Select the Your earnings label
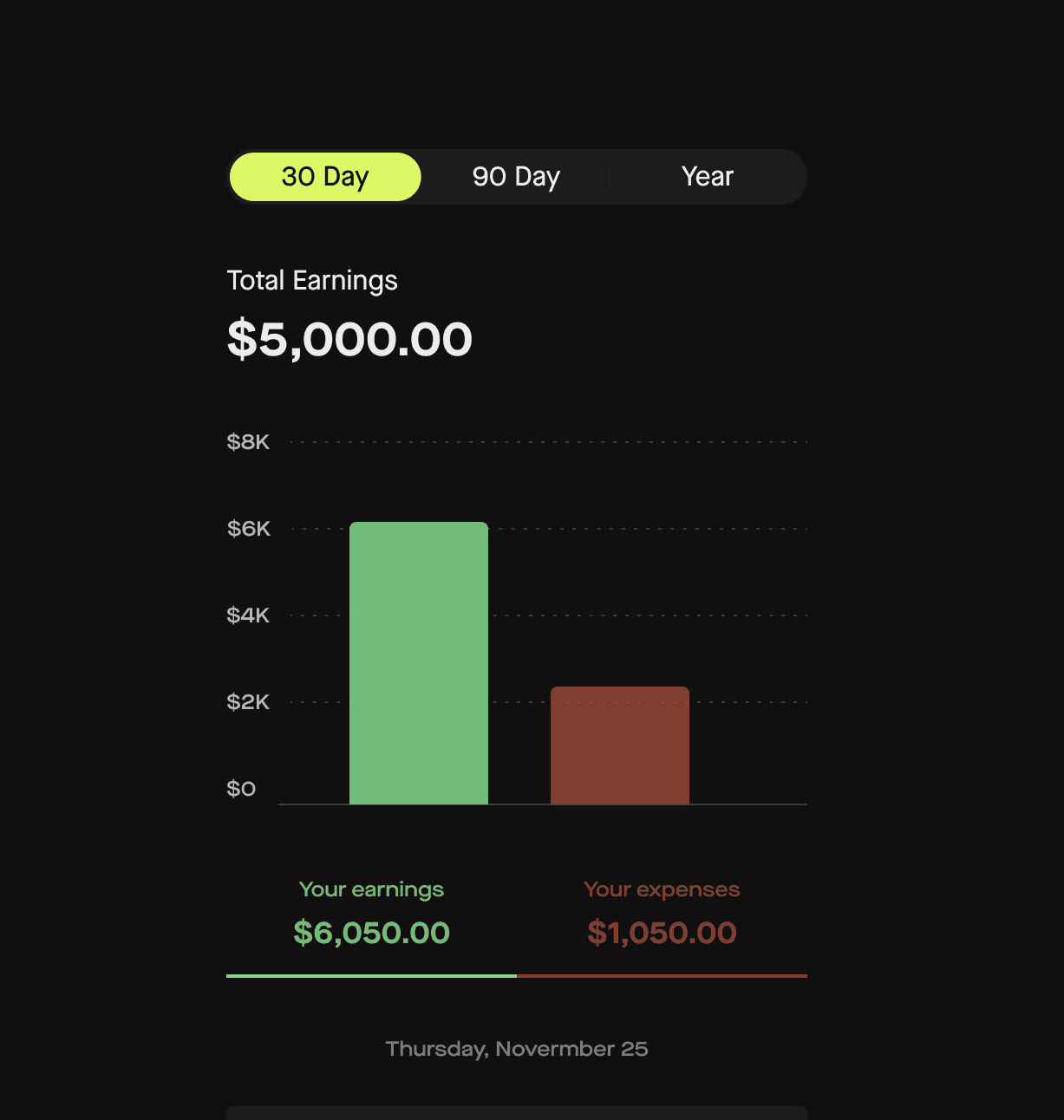The image size is (1064, 1120). [x=371, y=889]
